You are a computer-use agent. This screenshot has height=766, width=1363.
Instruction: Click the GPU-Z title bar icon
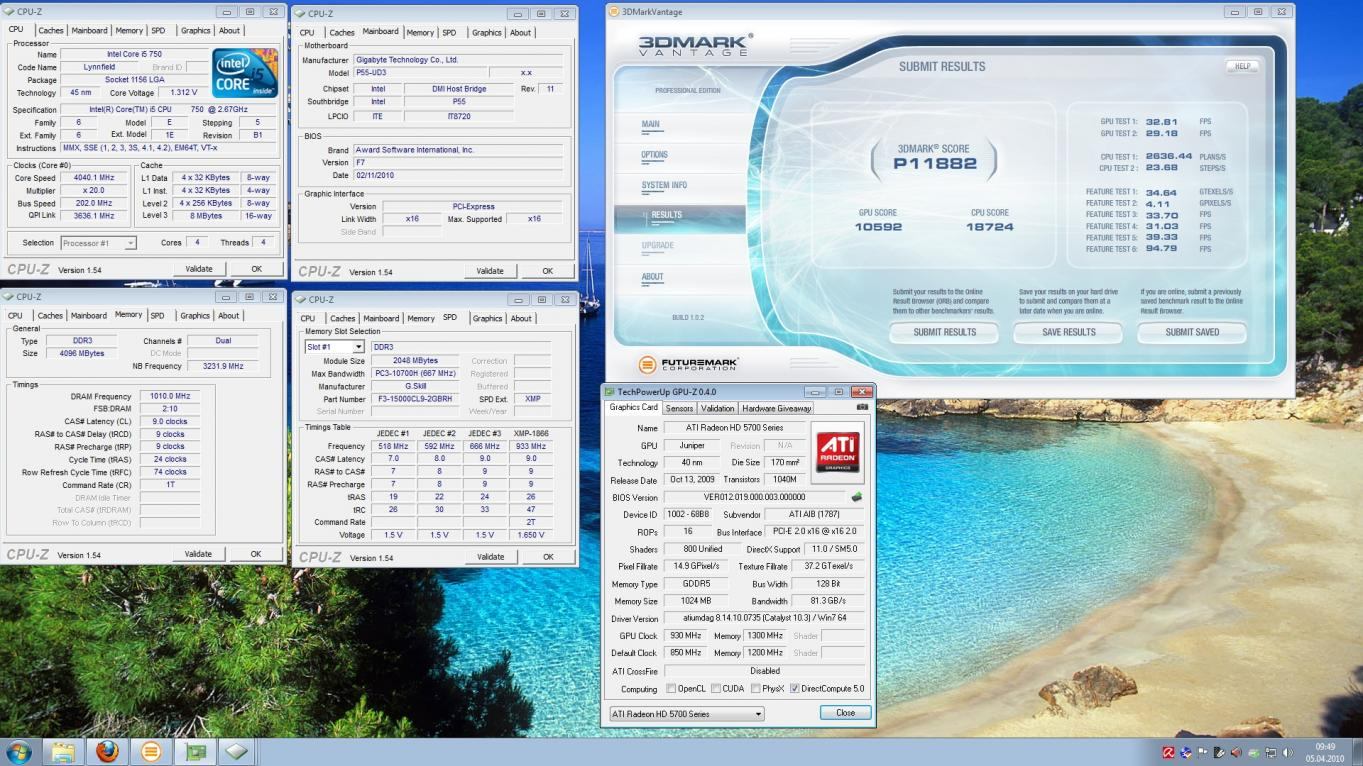[609, 392]
